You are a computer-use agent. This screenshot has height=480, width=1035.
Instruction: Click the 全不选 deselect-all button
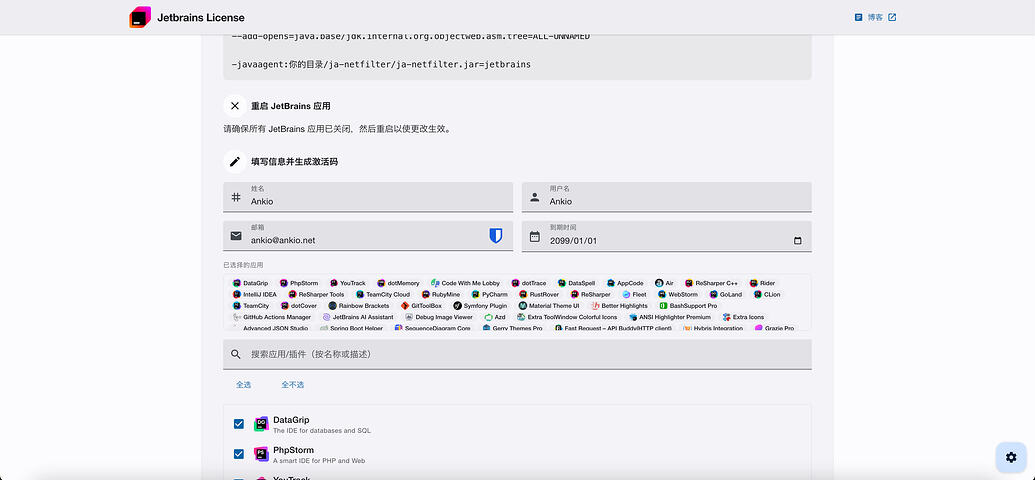(x=292, y=384)
